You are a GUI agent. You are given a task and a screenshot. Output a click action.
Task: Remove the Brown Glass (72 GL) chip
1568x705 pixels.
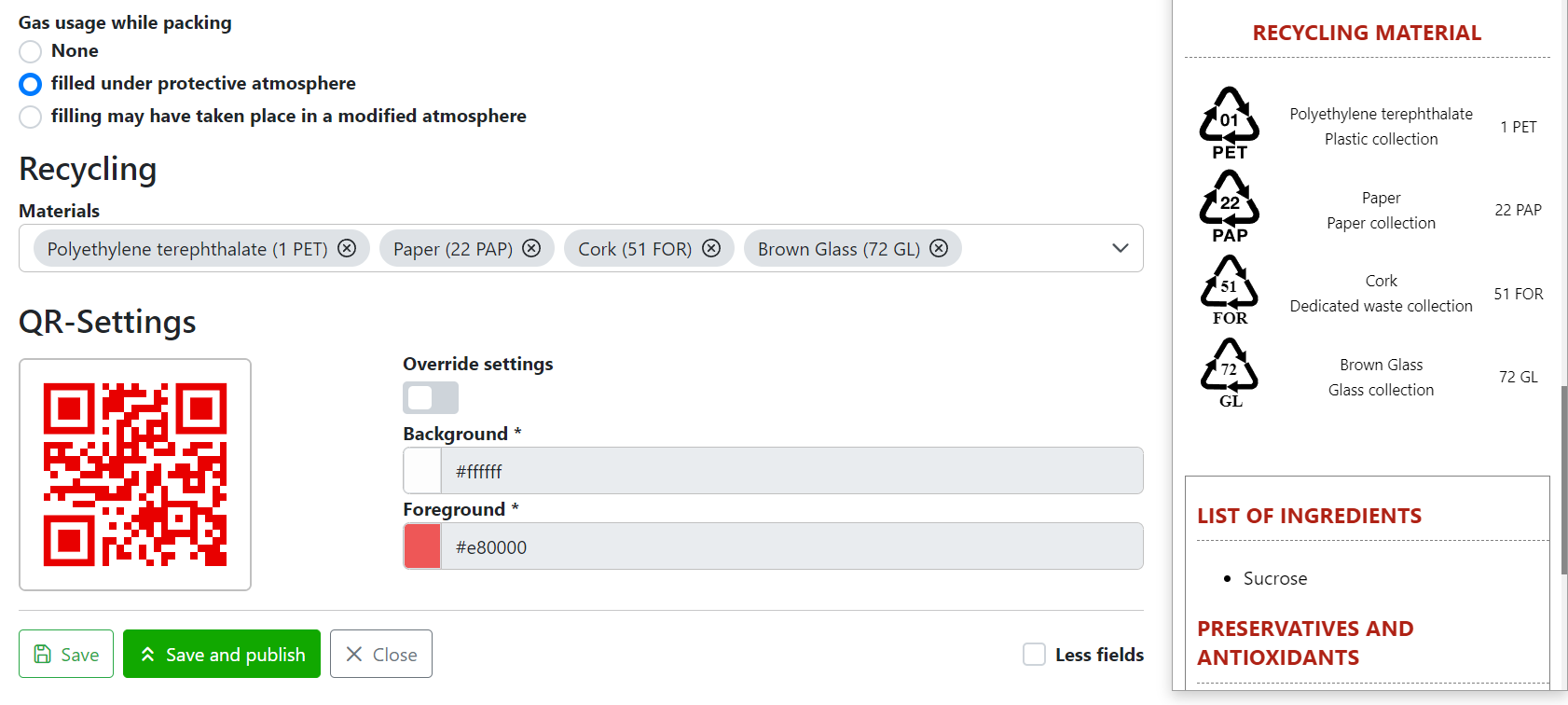tap(939, 248)
